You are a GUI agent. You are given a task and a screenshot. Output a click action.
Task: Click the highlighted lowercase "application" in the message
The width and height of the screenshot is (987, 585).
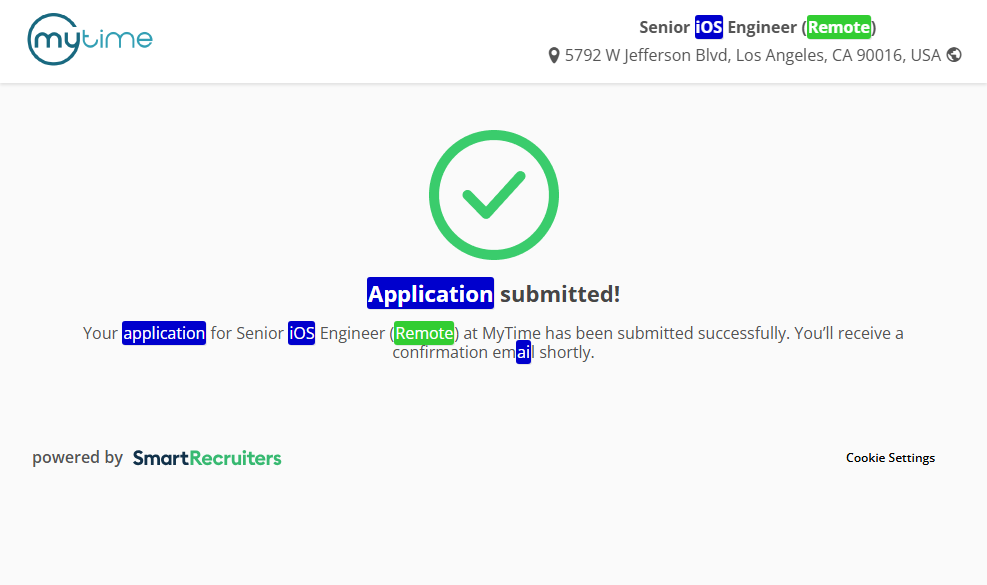tap(164, 333)
